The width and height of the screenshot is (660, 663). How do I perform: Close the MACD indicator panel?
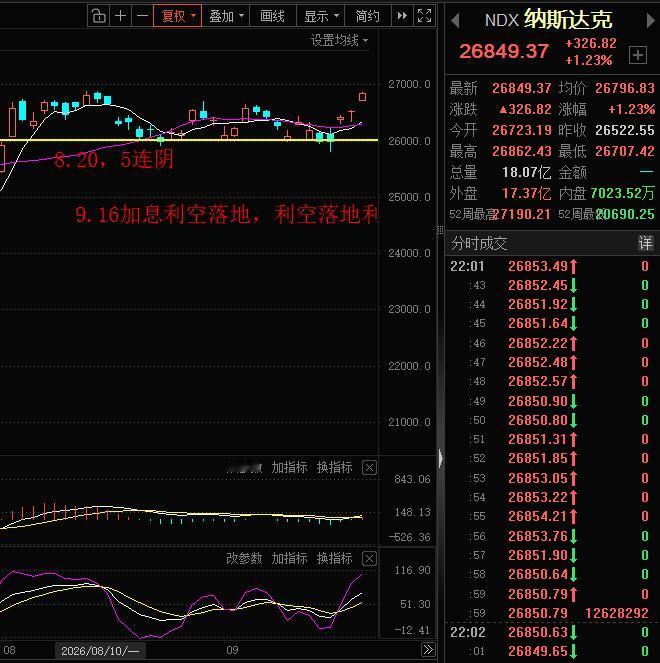(x=369, y=468)
